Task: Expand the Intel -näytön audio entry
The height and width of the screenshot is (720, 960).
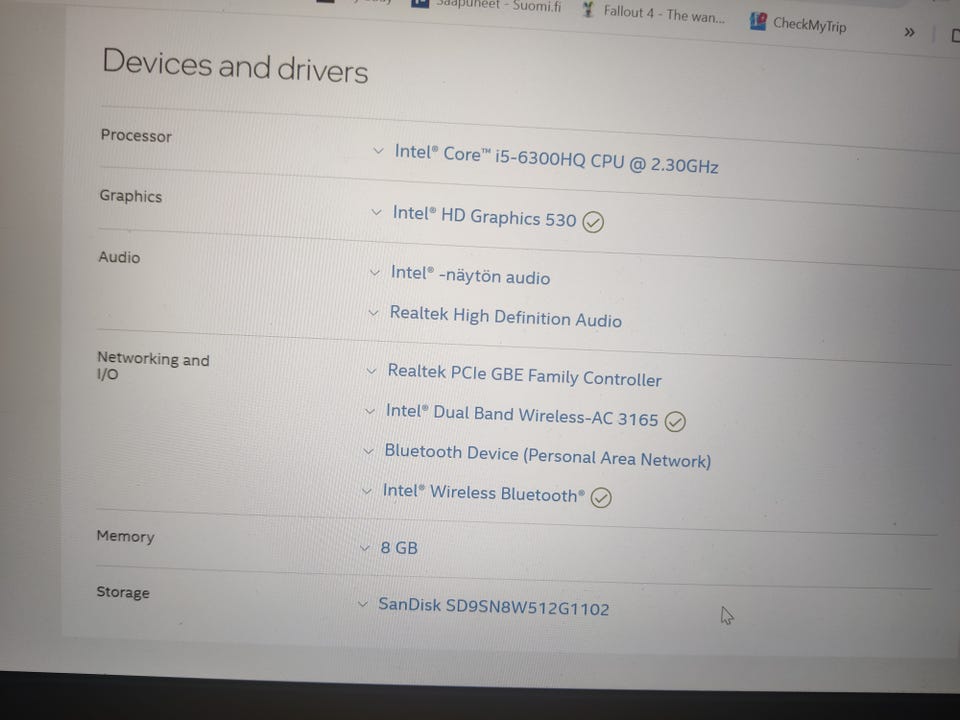Action: 375,272
